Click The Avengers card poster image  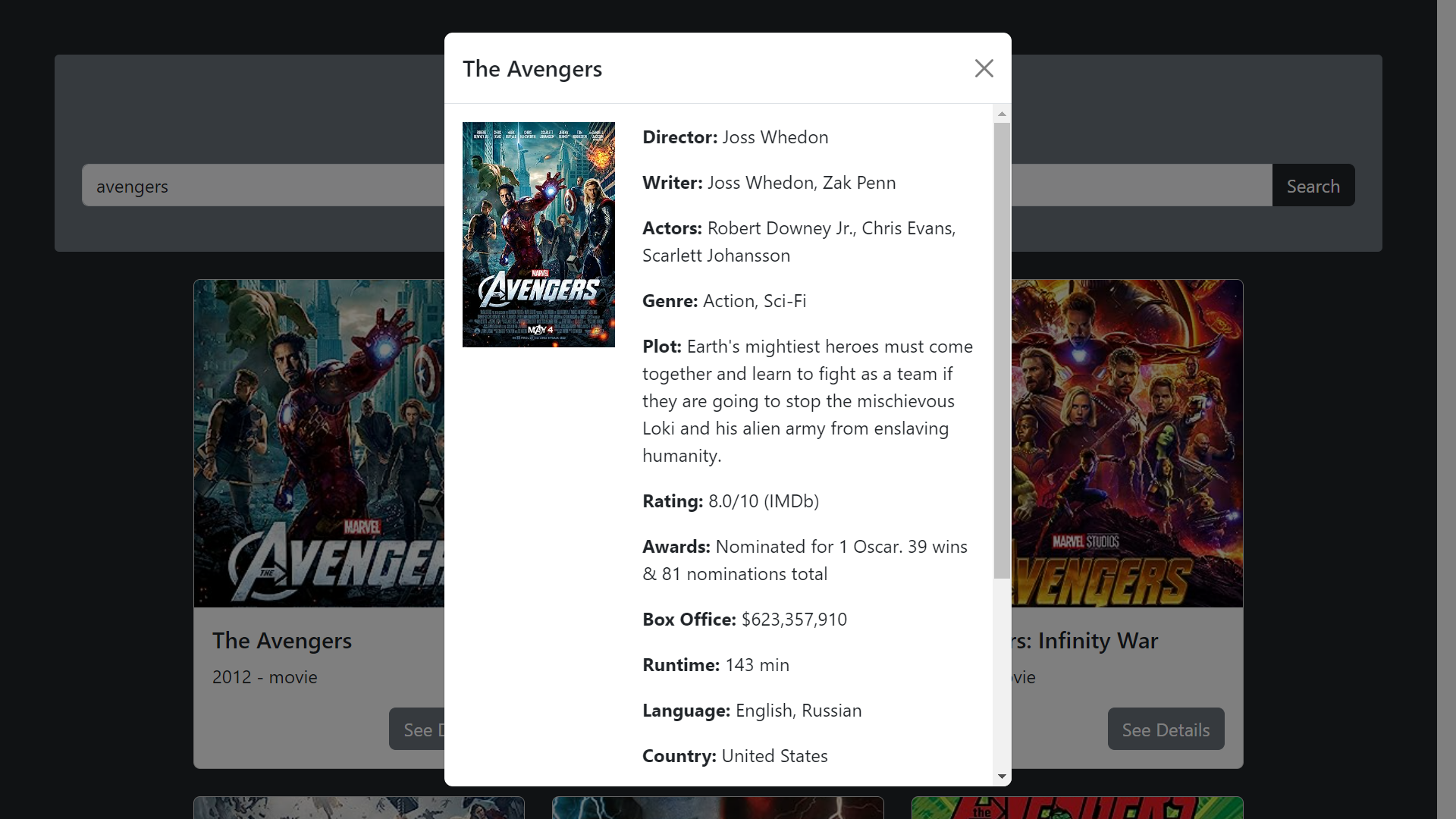click(x=319, y=444)
